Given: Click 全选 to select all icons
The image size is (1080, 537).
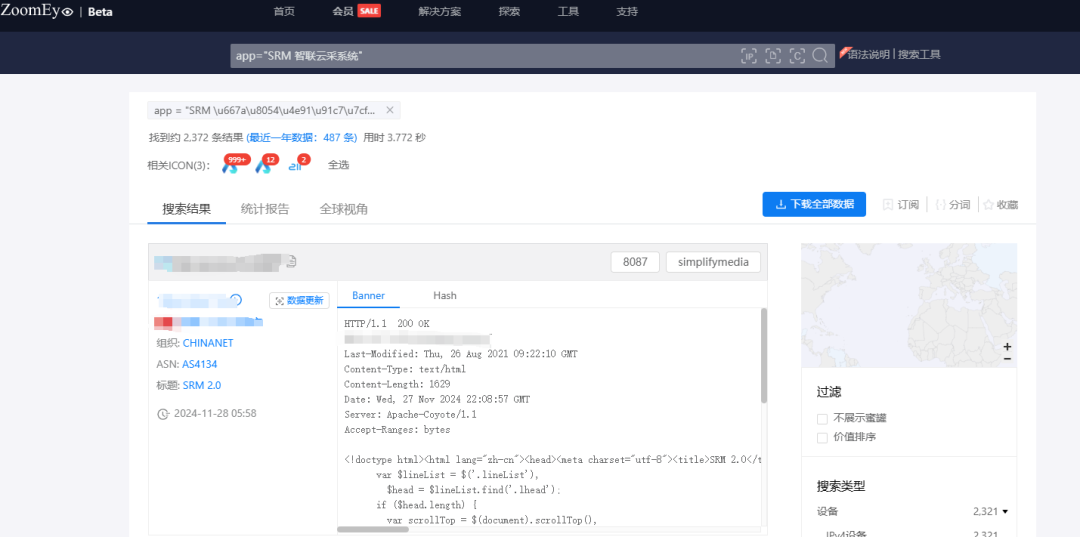Looking at the screenshot, I should (x=338, y=165).
